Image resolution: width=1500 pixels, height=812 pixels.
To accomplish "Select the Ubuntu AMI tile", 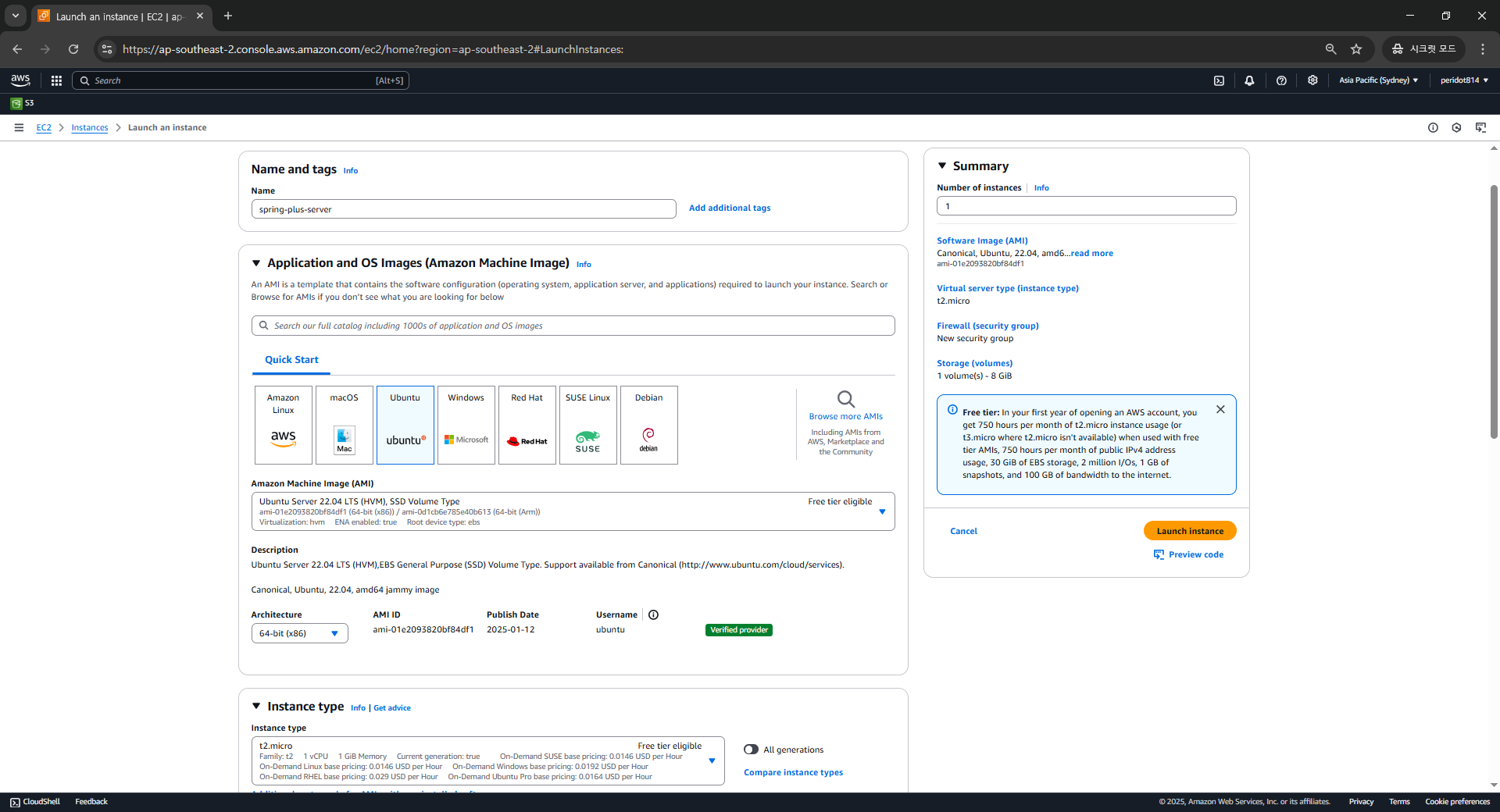I will tap(405, 425).
